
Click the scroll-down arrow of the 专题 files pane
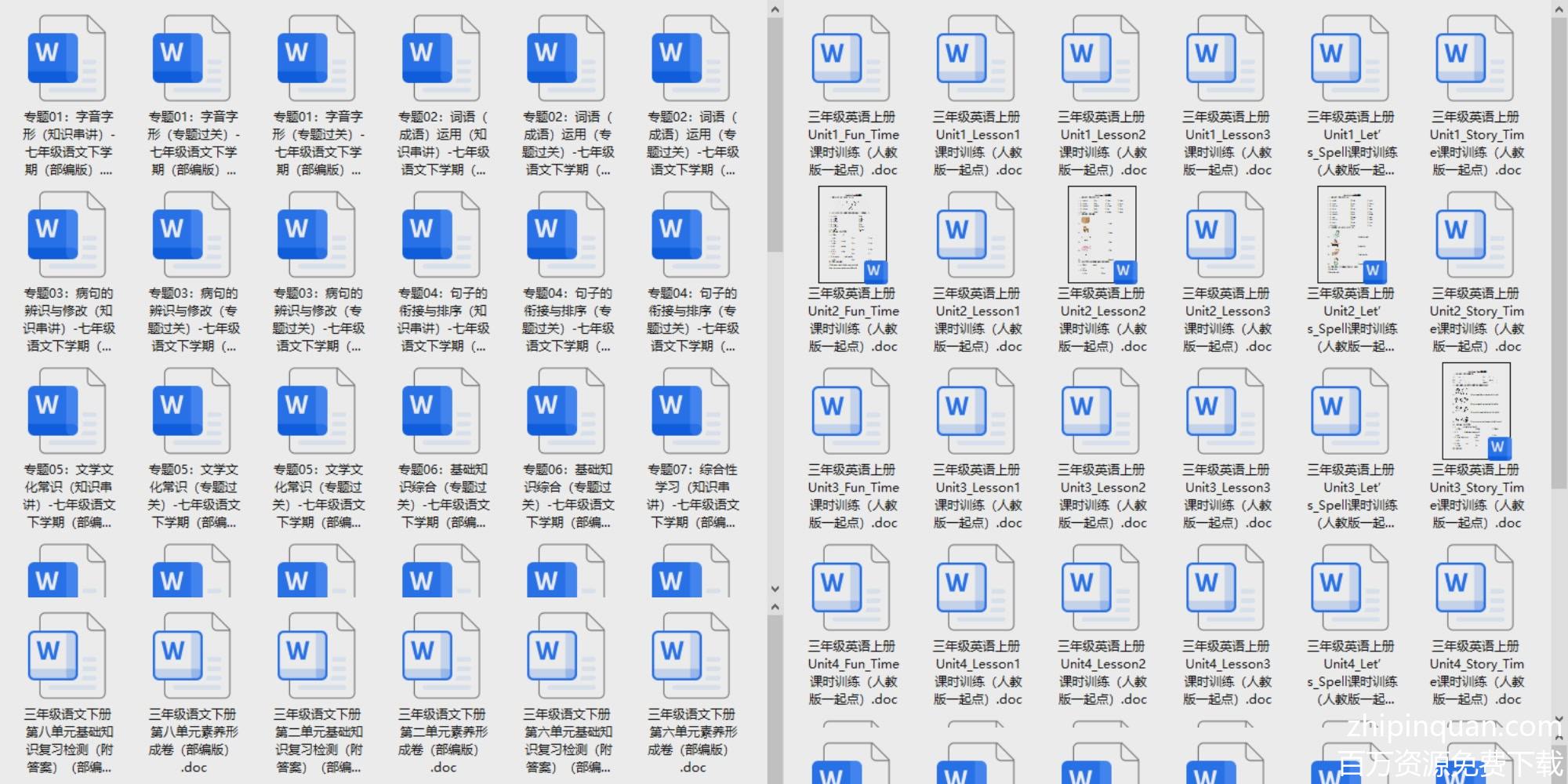[775, 589]
